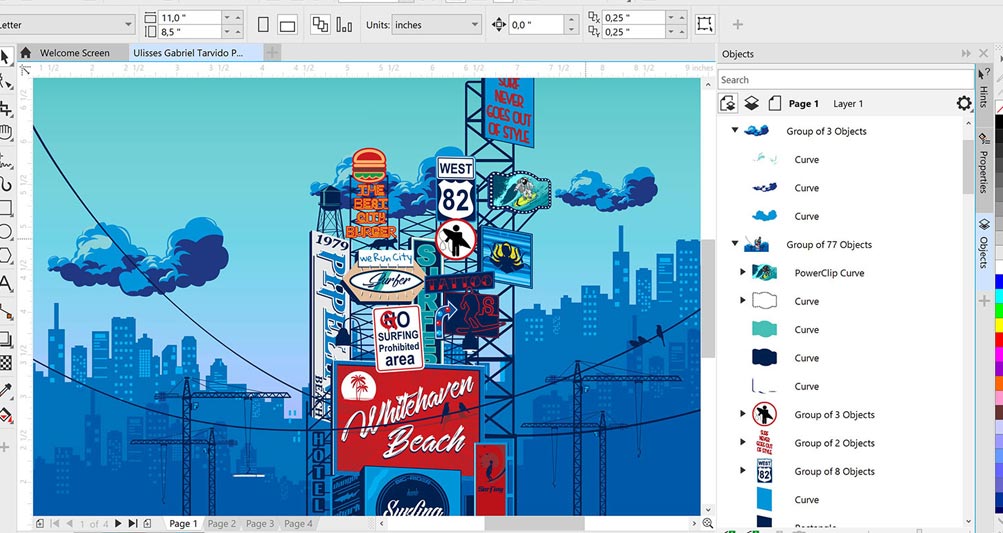Click the property bar quick customize plus

coord(738,24)
